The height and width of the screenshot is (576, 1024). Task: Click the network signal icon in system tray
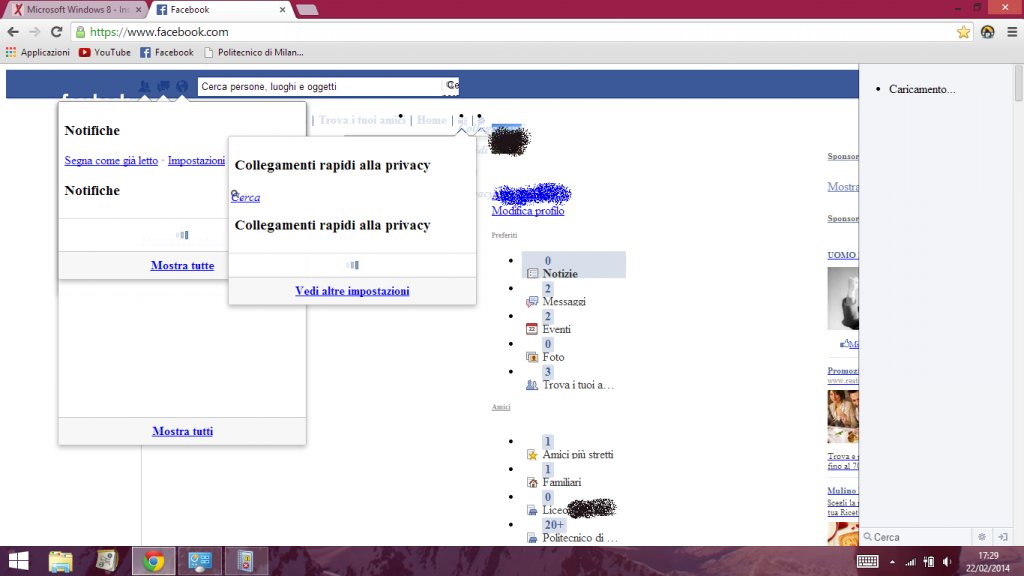click(910, 562)
